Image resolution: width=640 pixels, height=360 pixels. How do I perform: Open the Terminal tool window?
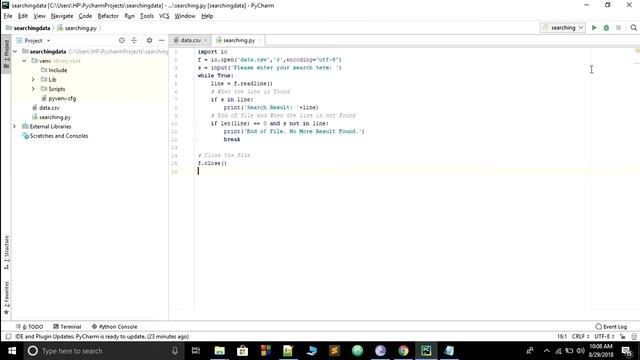[x=67, y=327]
